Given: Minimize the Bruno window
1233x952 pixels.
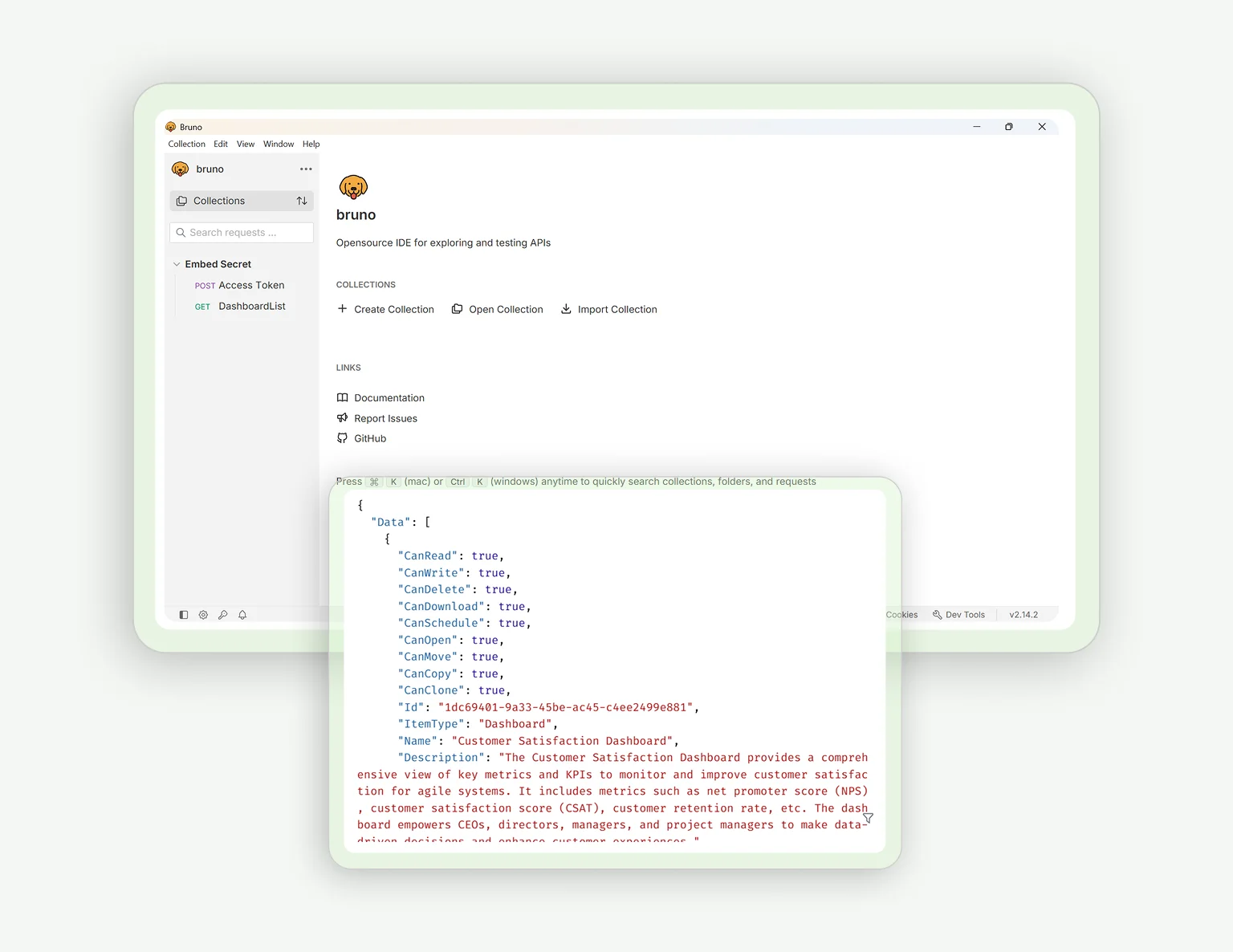Looking at the screenshot, I should tap(977, 127).
